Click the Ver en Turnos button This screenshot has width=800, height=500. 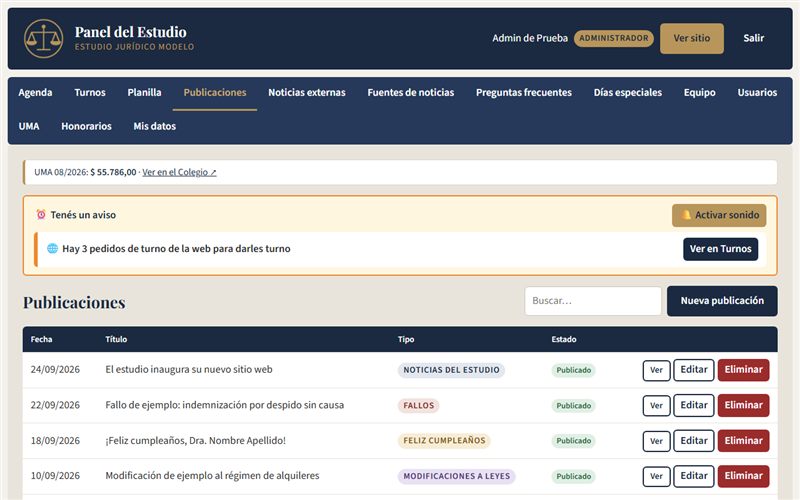click(x=720, y=249)
